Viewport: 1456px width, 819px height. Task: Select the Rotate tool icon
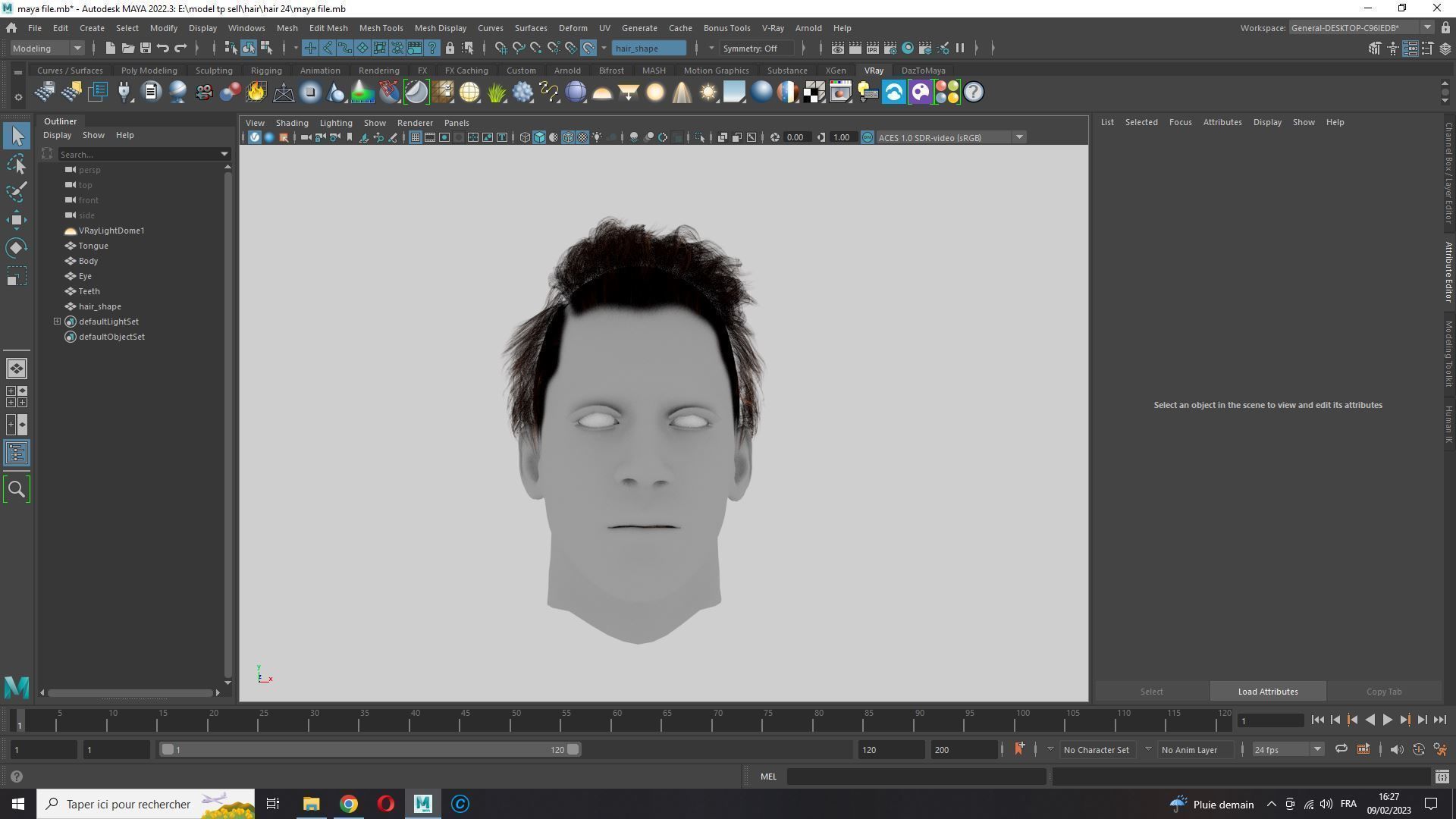(x=17, y=248)
